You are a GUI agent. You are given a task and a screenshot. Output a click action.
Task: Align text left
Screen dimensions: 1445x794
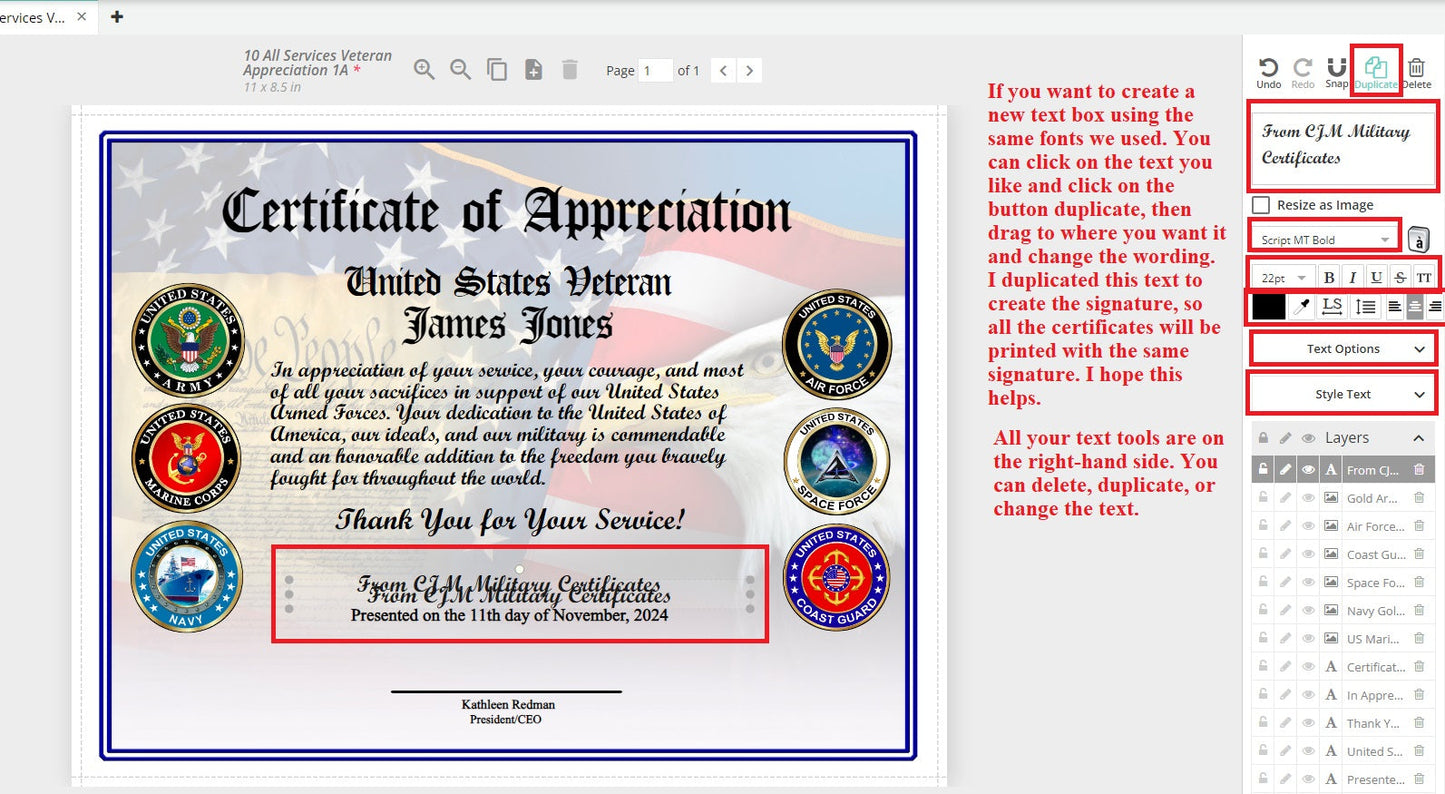(x=1394, y=307)
